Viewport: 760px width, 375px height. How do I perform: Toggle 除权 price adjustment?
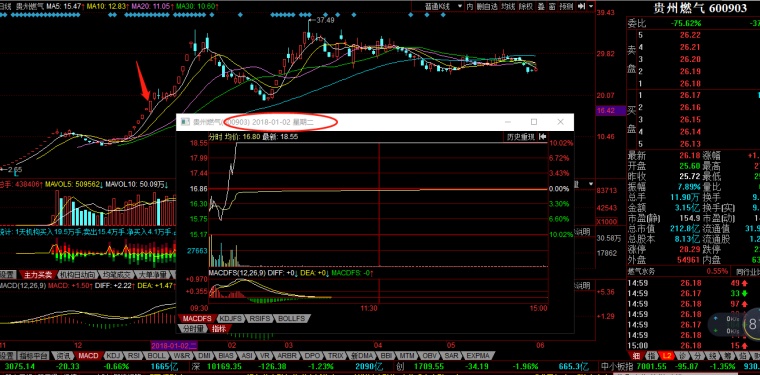(525, 6)
